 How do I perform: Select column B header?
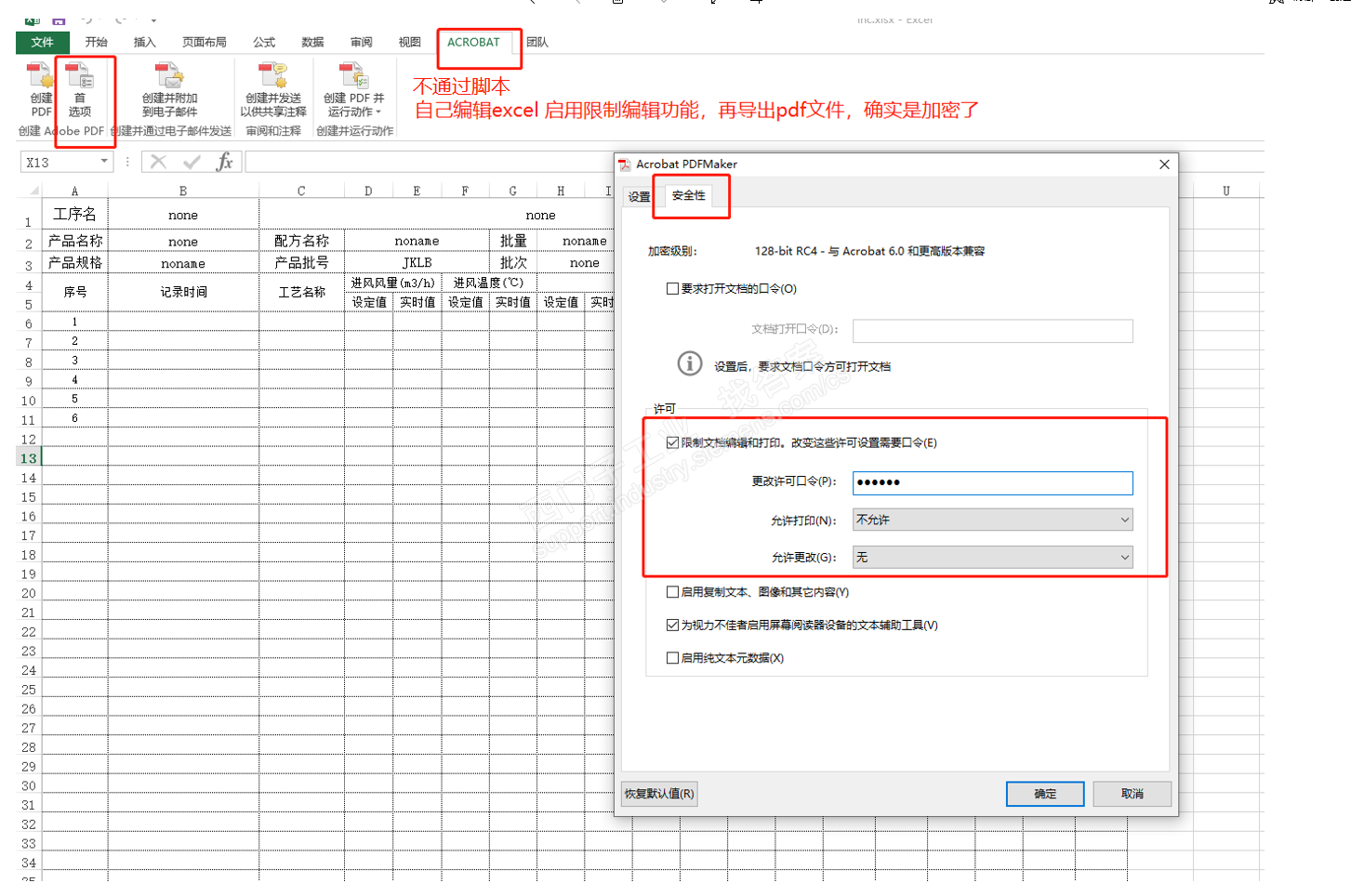point(183,191)
